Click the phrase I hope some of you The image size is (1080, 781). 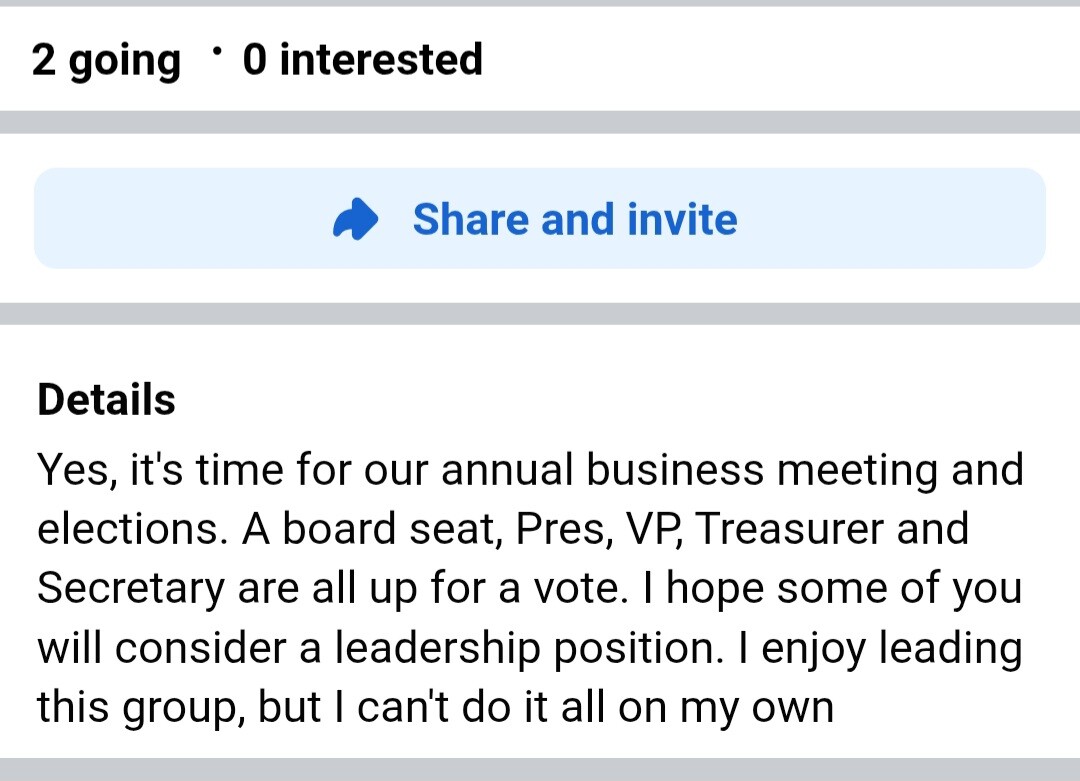click(842, 589)
